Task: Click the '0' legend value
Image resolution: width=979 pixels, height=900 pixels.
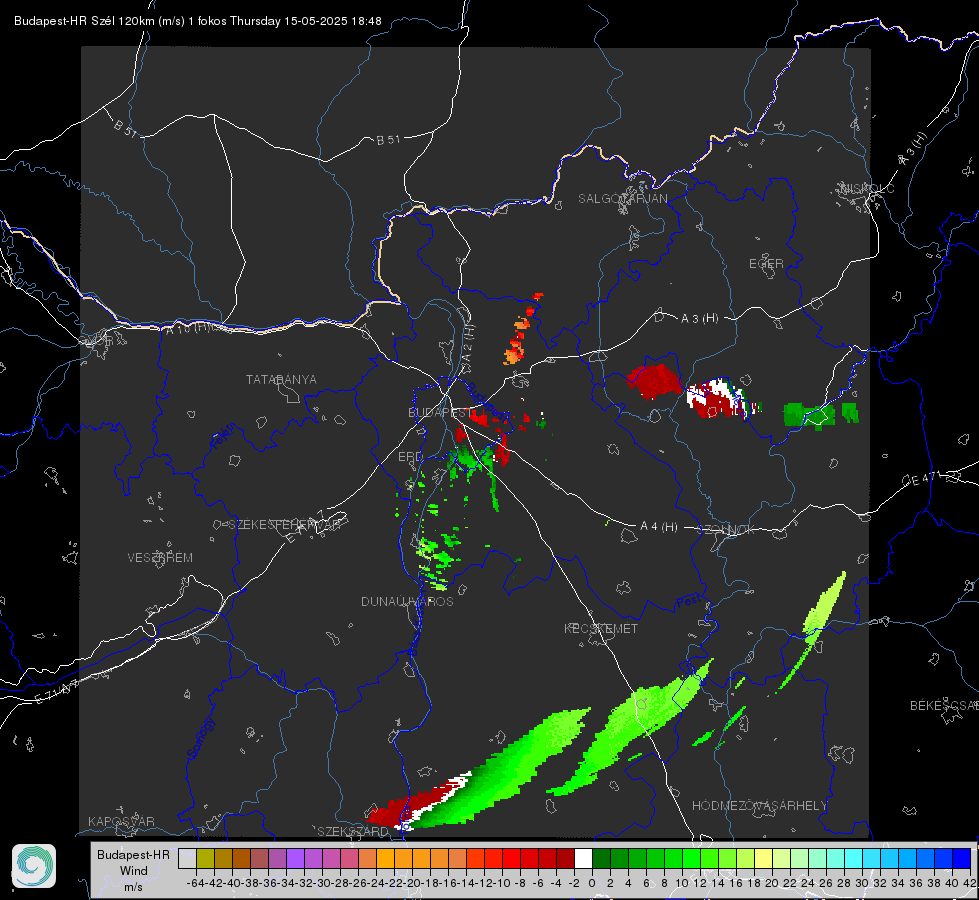Action: 592,883
